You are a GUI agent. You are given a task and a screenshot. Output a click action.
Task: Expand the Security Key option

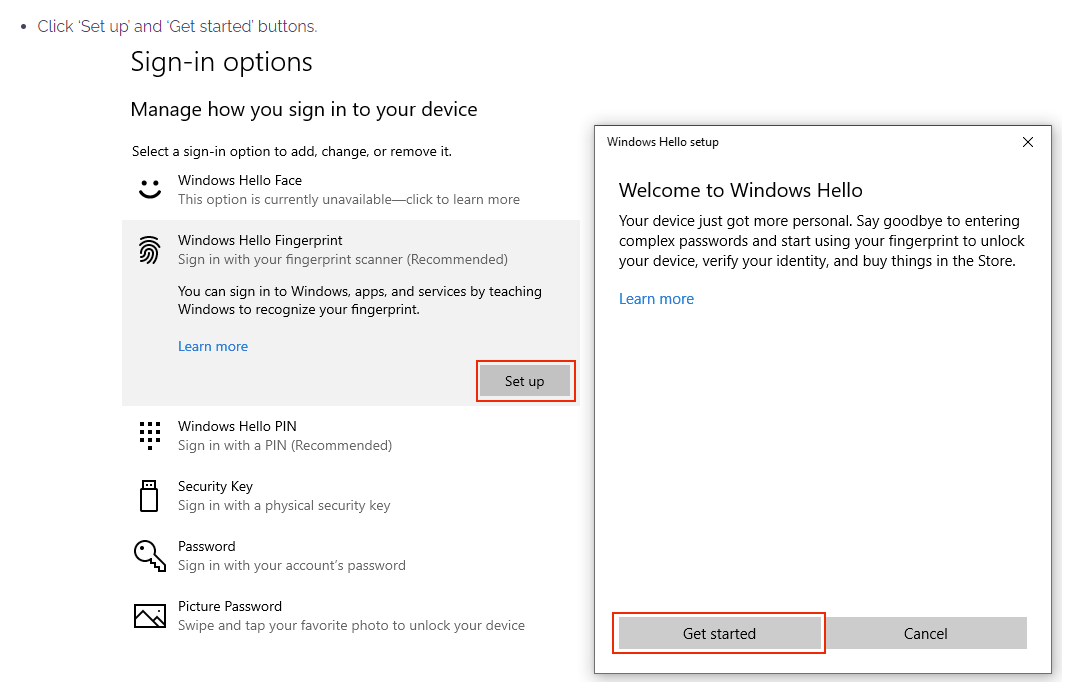(351, 496)
